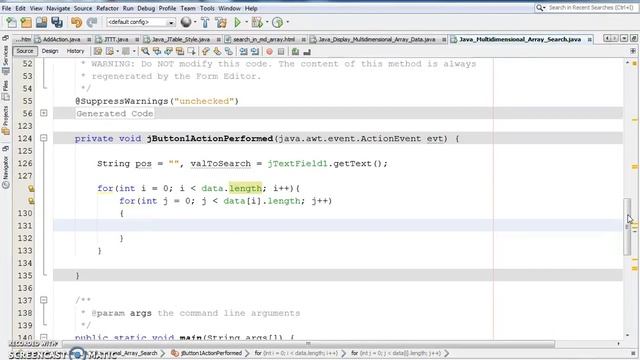The width and height of the screenshot is (640, 360).
Task: Click the Stop Macro Recording square icon
Action: click(281, 51)
